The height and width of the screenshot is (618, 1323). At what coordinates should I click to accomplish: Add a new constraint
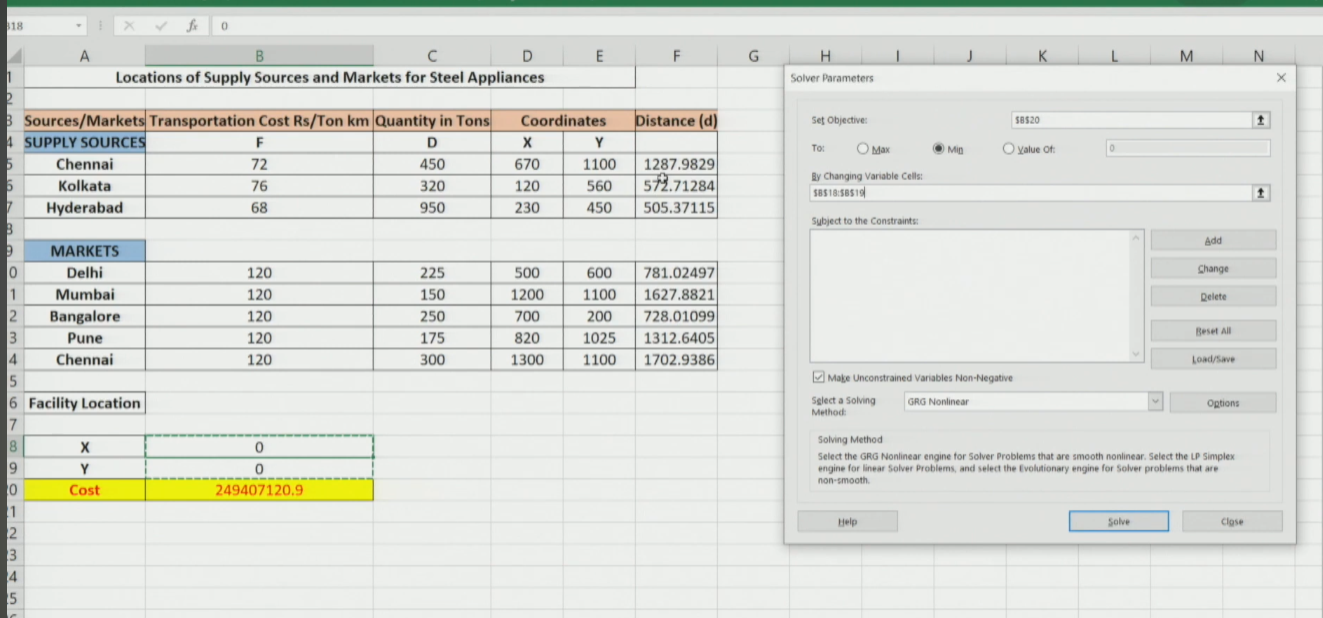1213,240
